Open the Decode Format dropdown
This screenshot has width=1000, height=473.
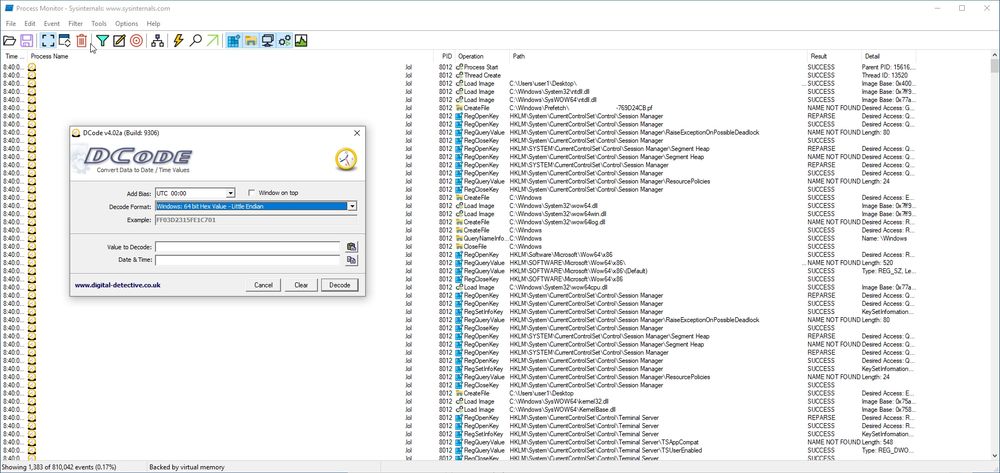[x=351, y=206]
